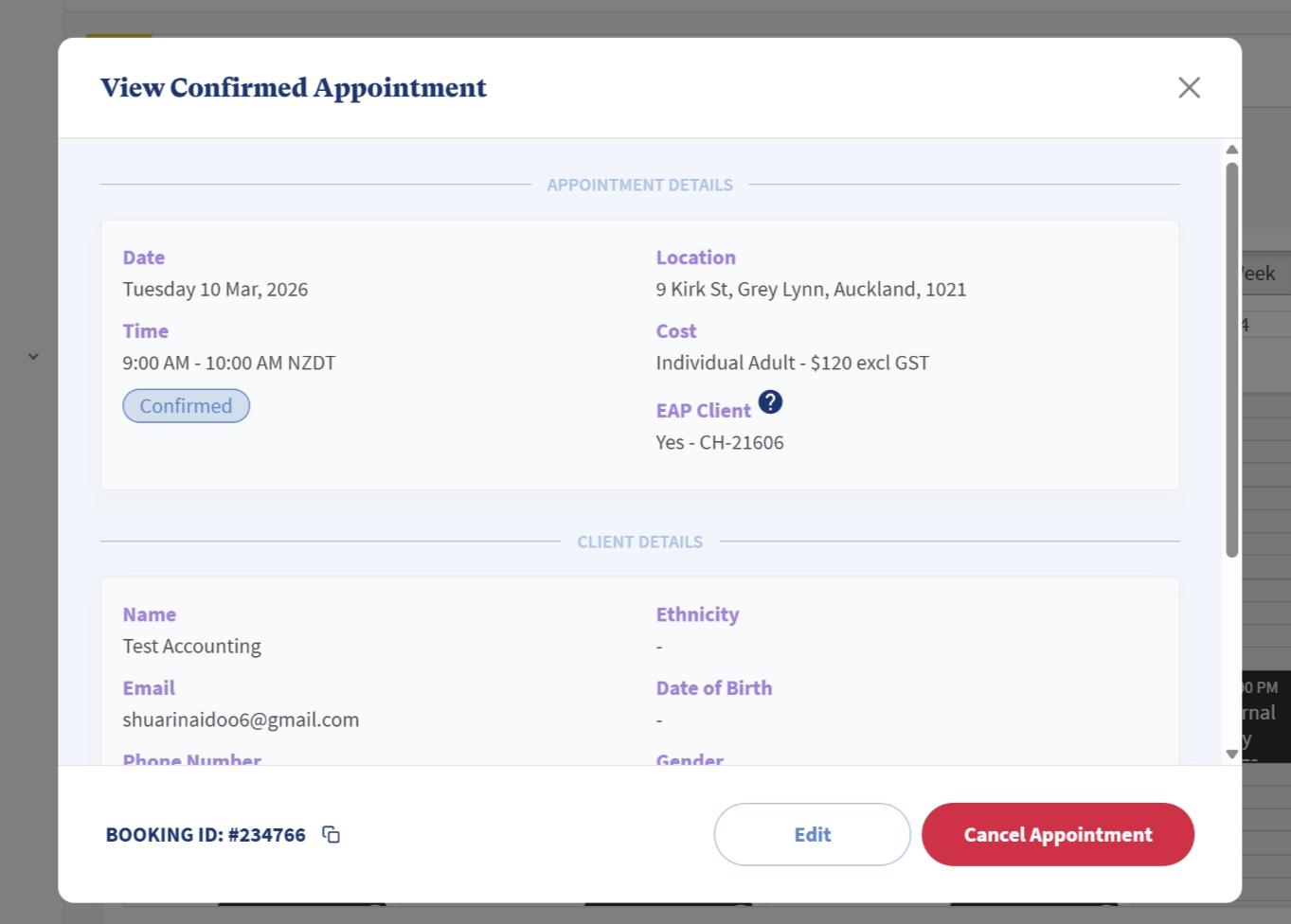Click the client name Test Accounting
Image resolution: width=1291 pixels, height=924 pixels.
coord(191,647)
